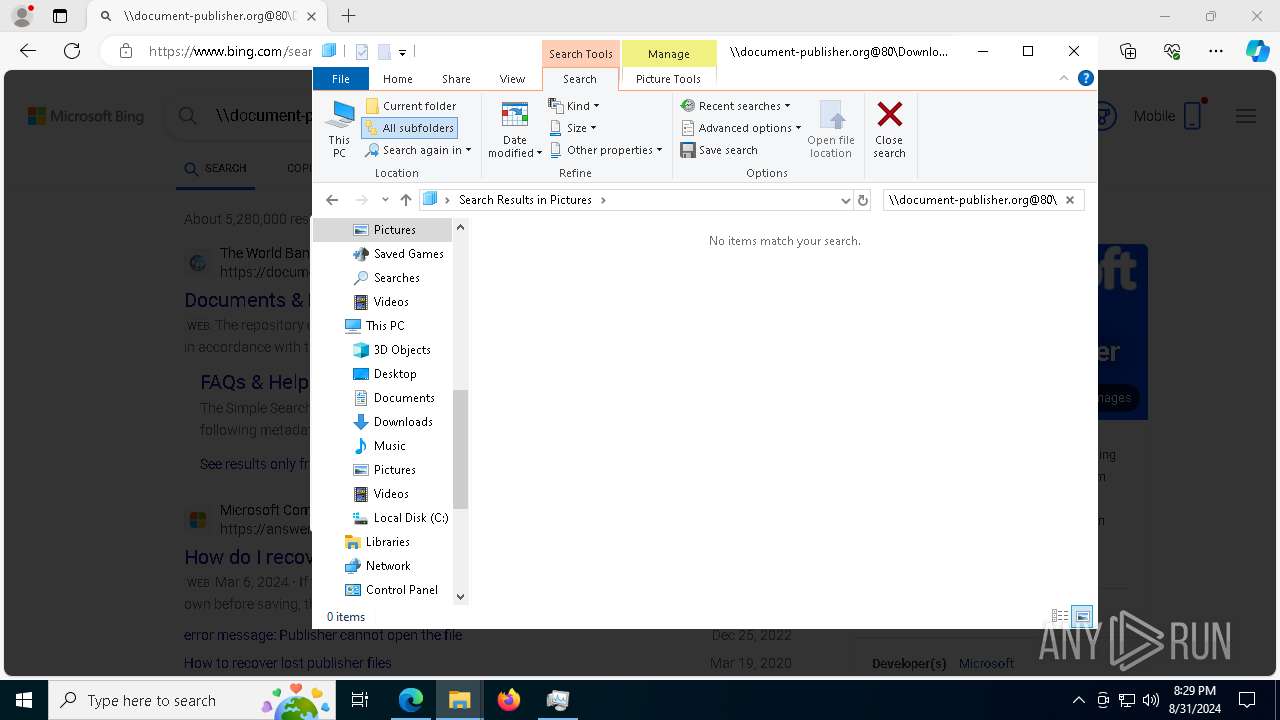1280x720 pixels.
Task: Toggle All subfolders search scope
Action: click(x=410, y=128)
